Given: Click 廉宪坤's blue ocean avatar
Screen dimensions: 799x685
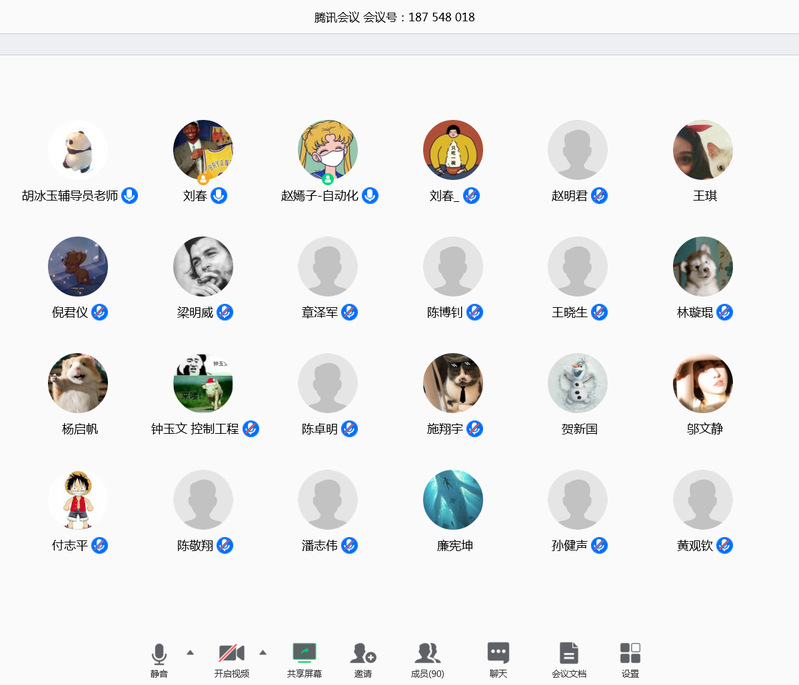Looking at the screenshot, I should pos(453,500).
